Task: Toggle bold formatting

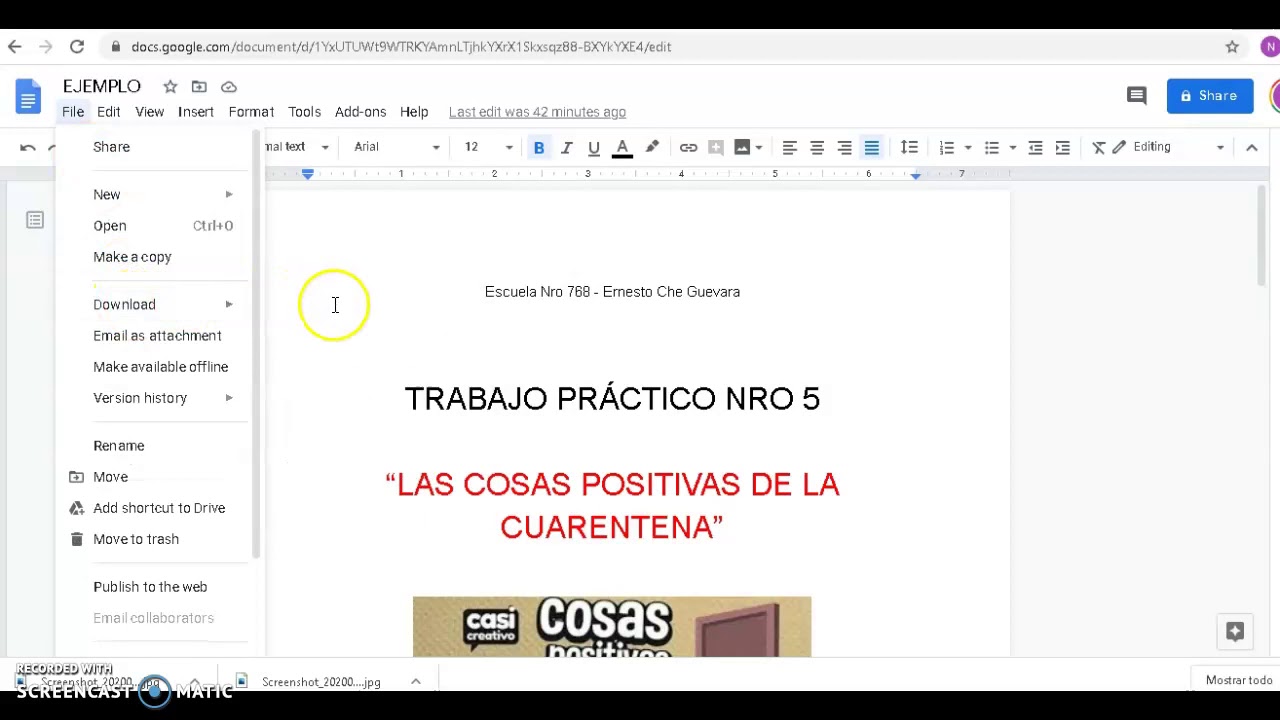Action: [x=539, y=148]
